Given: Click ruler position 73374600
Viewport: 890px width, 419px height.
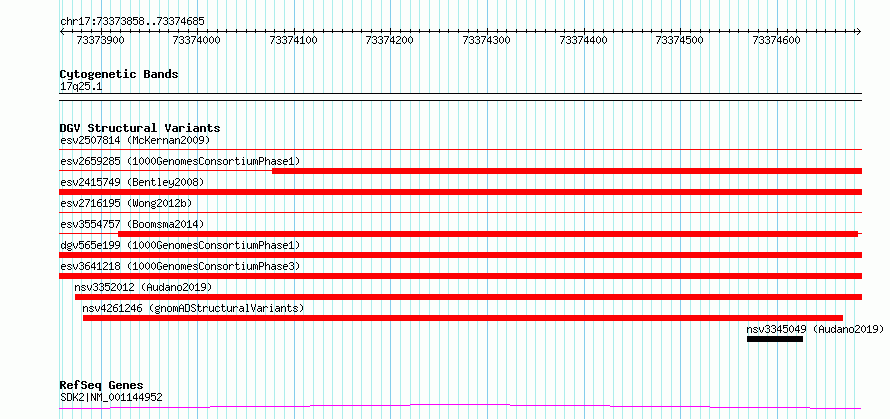Looking at the screenshot, I should click(x=776, y=40).
